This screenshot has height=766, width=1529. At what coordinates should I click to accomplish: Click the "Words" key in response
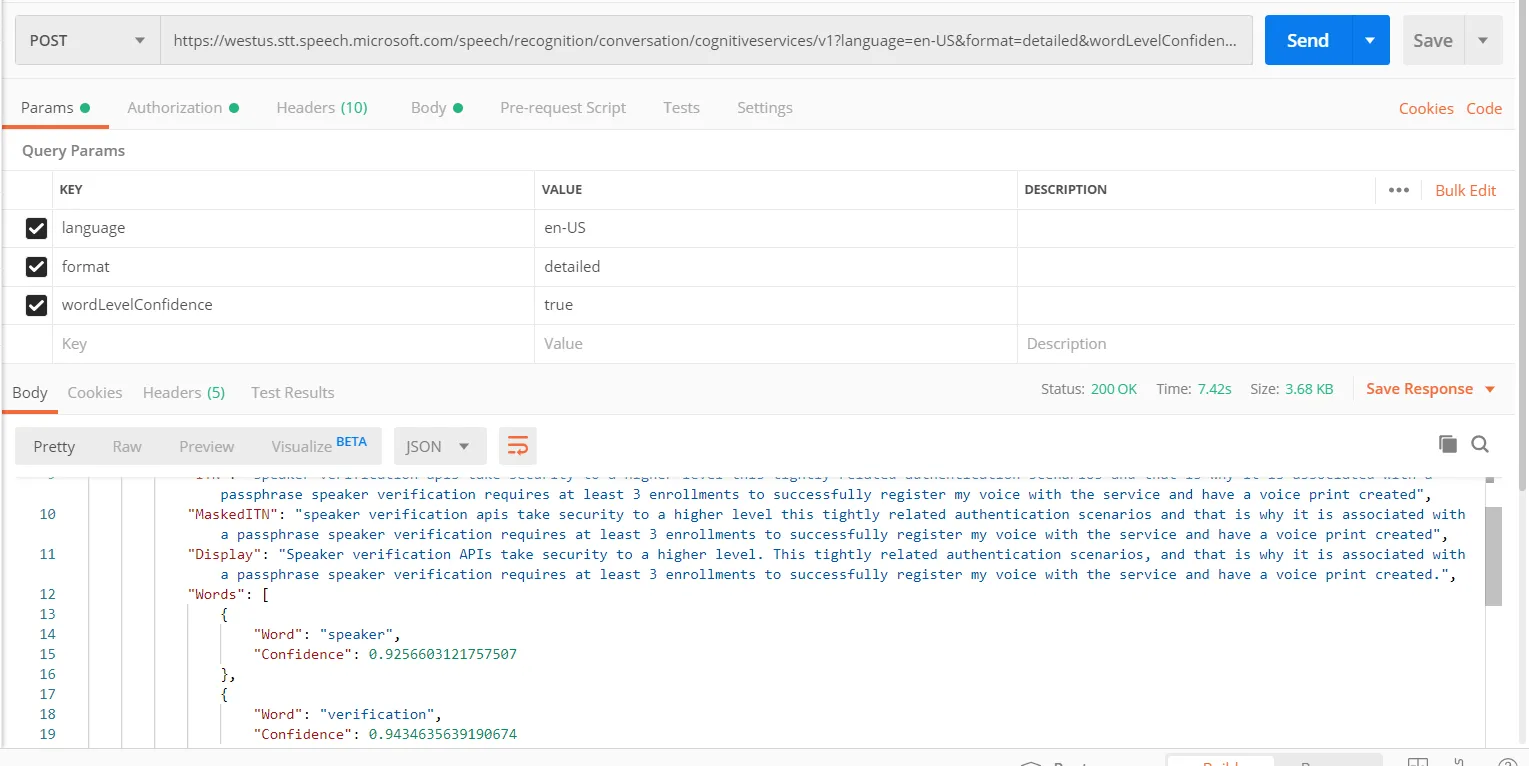click(217, 594)
